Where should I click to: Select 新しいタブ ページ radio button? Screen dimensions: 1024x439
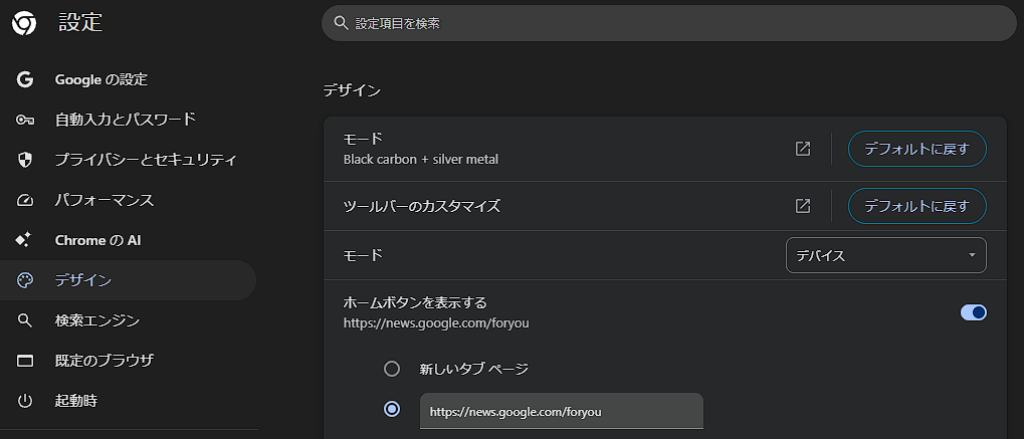point(392,369)
